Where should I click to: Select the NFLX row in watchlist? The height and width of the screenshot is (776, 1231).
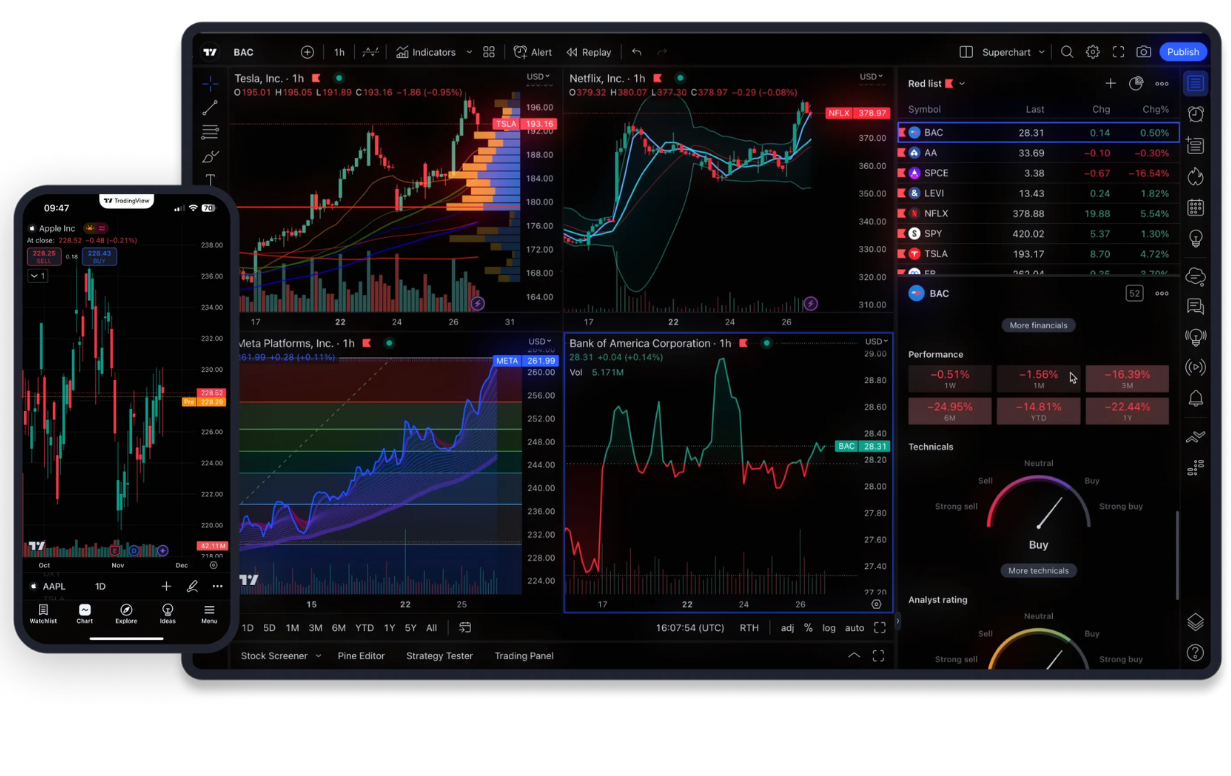pyautogui.click(x=1037, y=213)
